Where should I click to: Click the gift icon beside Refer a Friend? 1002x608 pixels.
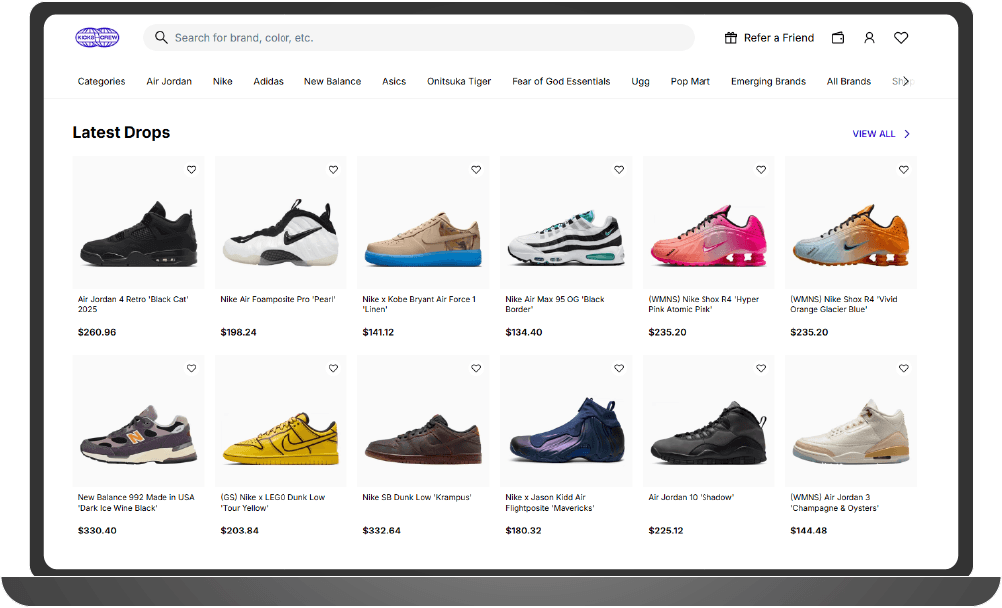pyautogui.click(x=730, y=37)
